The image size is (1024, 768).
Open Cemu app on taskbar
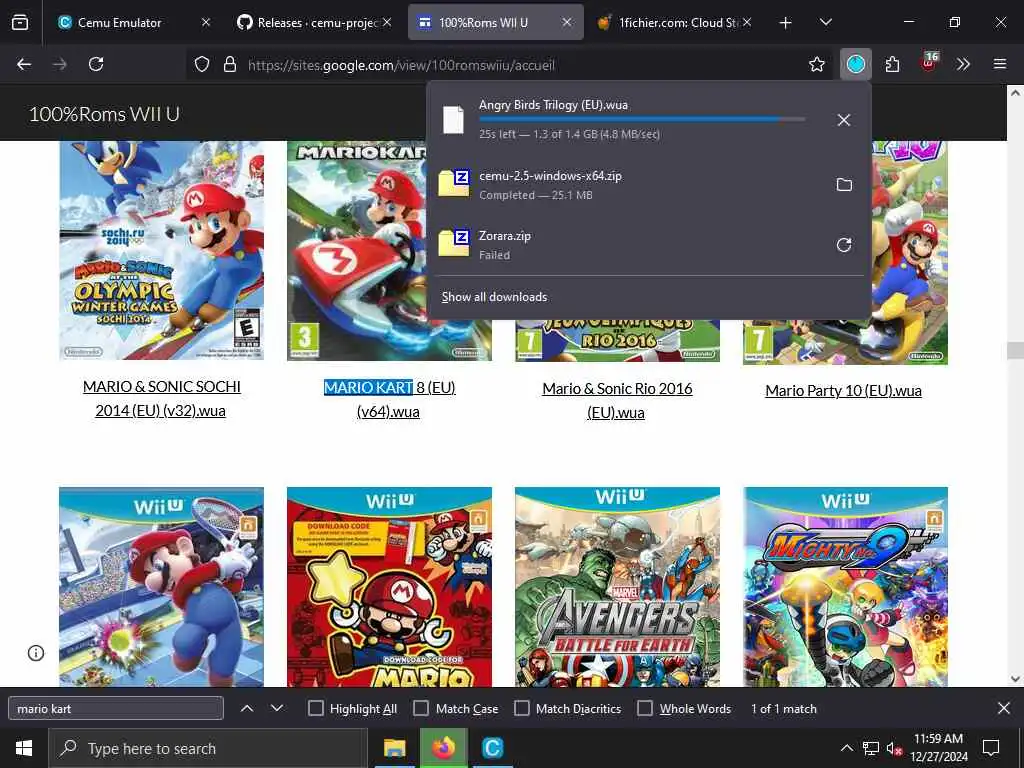tap(492, 748)
